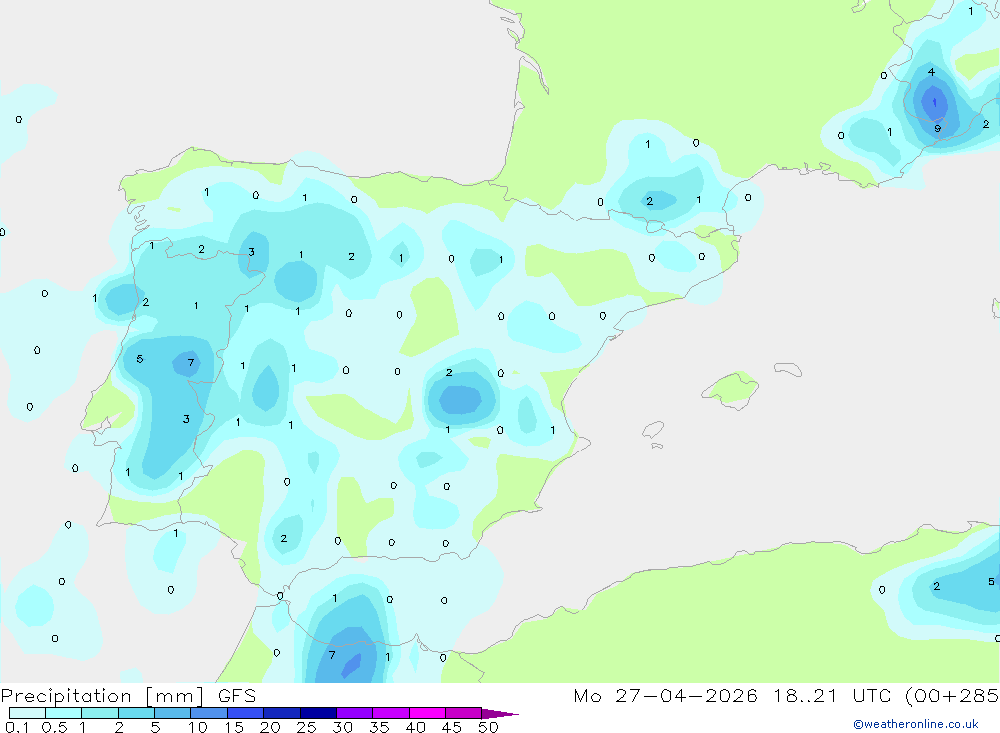Image resolution: width=1000 pixels, height=733 pixels.
Task: Click the '4' precipitation value on the map
Action: (931, 72)
